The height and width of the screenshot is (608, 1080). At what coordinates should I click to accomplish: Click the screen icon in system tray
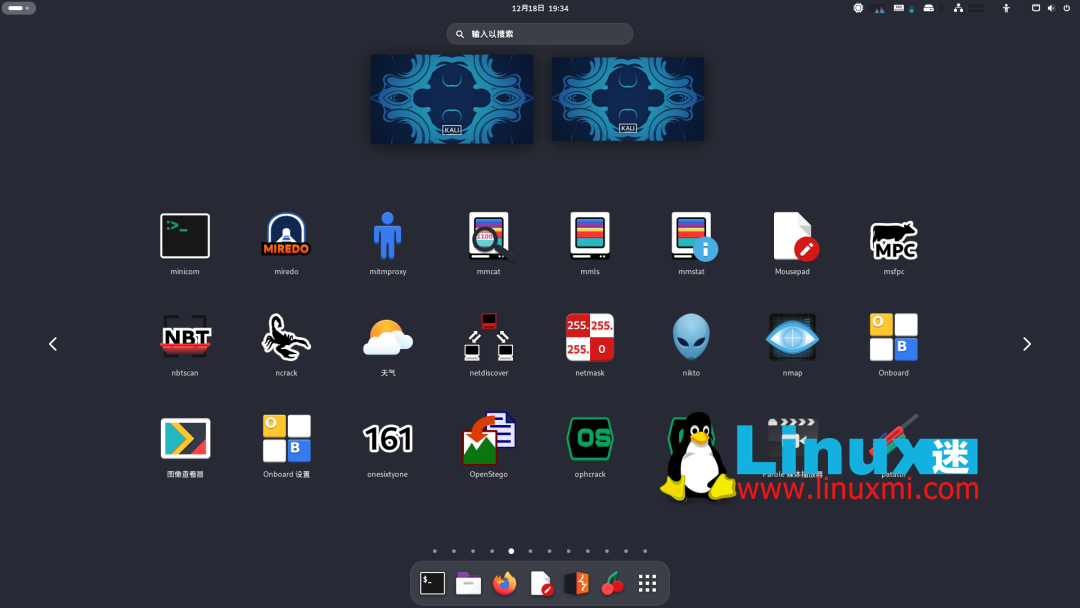click(1035, 8)
